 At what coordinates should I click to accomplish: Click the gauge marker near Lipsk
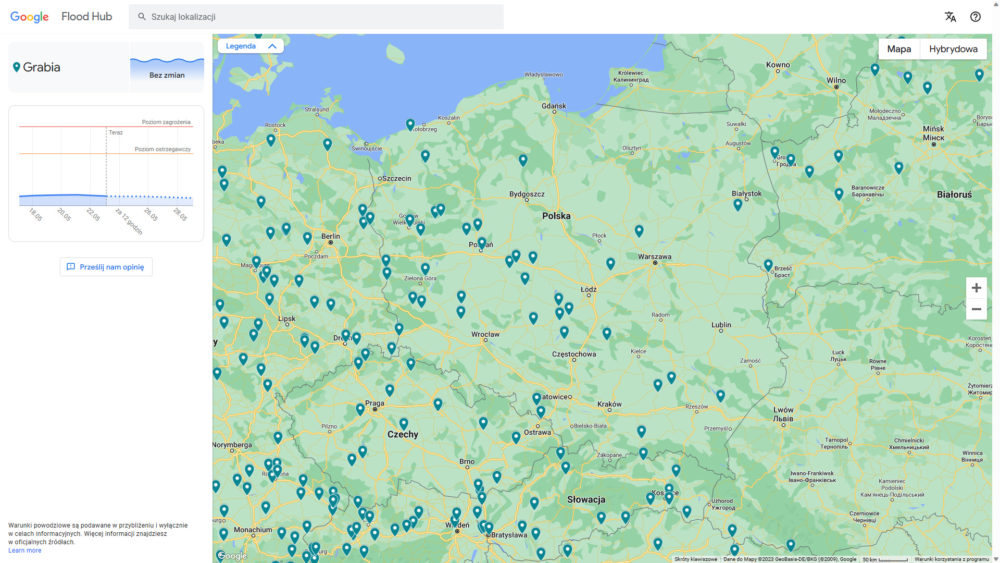(x=258, y=324)
